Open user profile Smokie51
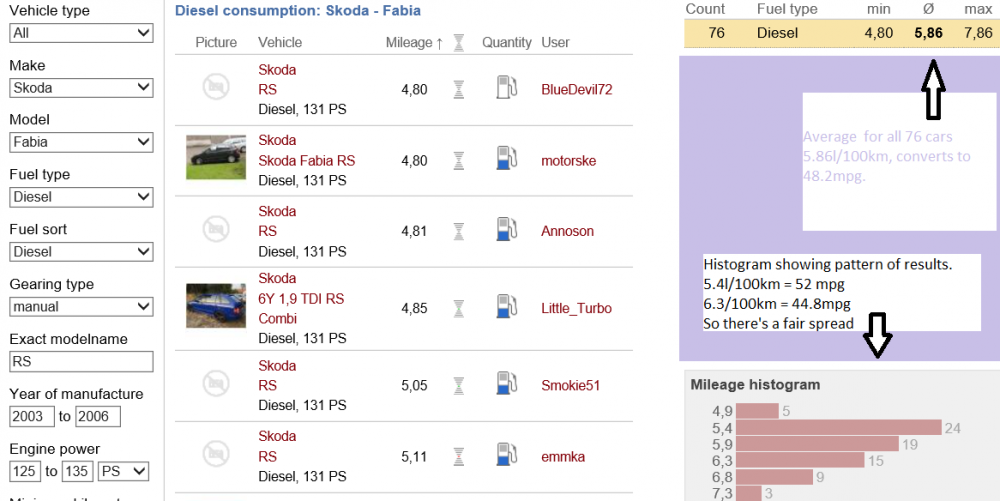Image resolution: width=1000 pixels, height=501 pixels. [x=570, y=386]
